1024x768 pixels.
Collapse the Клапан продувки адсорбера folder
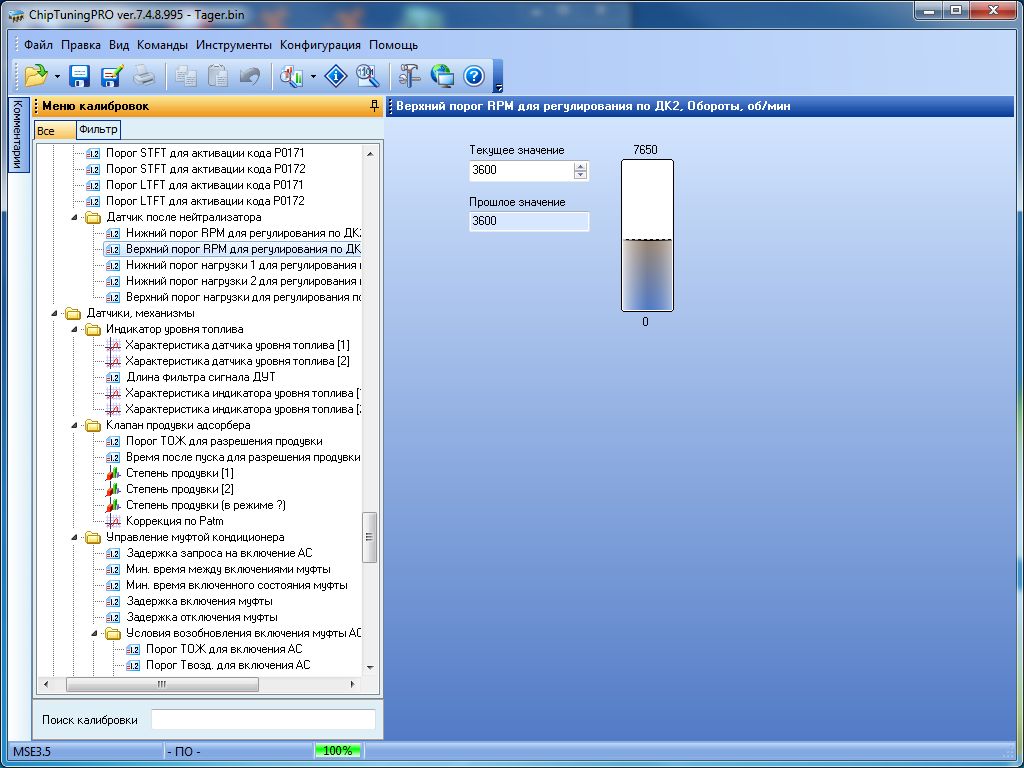tap(76, 425)
